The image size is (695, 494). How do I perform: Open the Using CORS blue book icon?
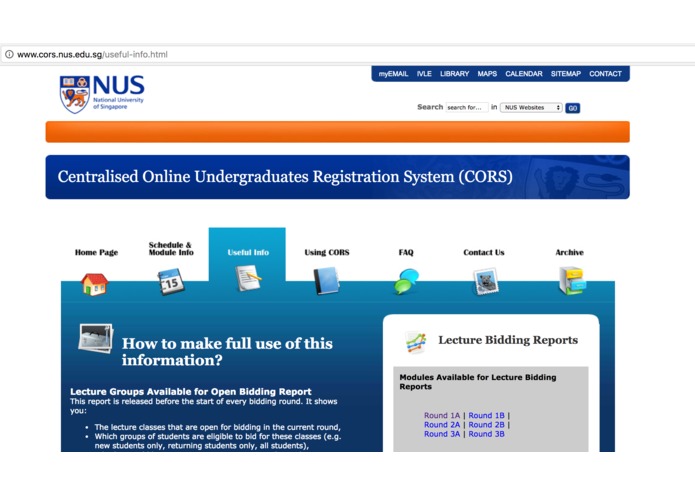tap(326, 280)
